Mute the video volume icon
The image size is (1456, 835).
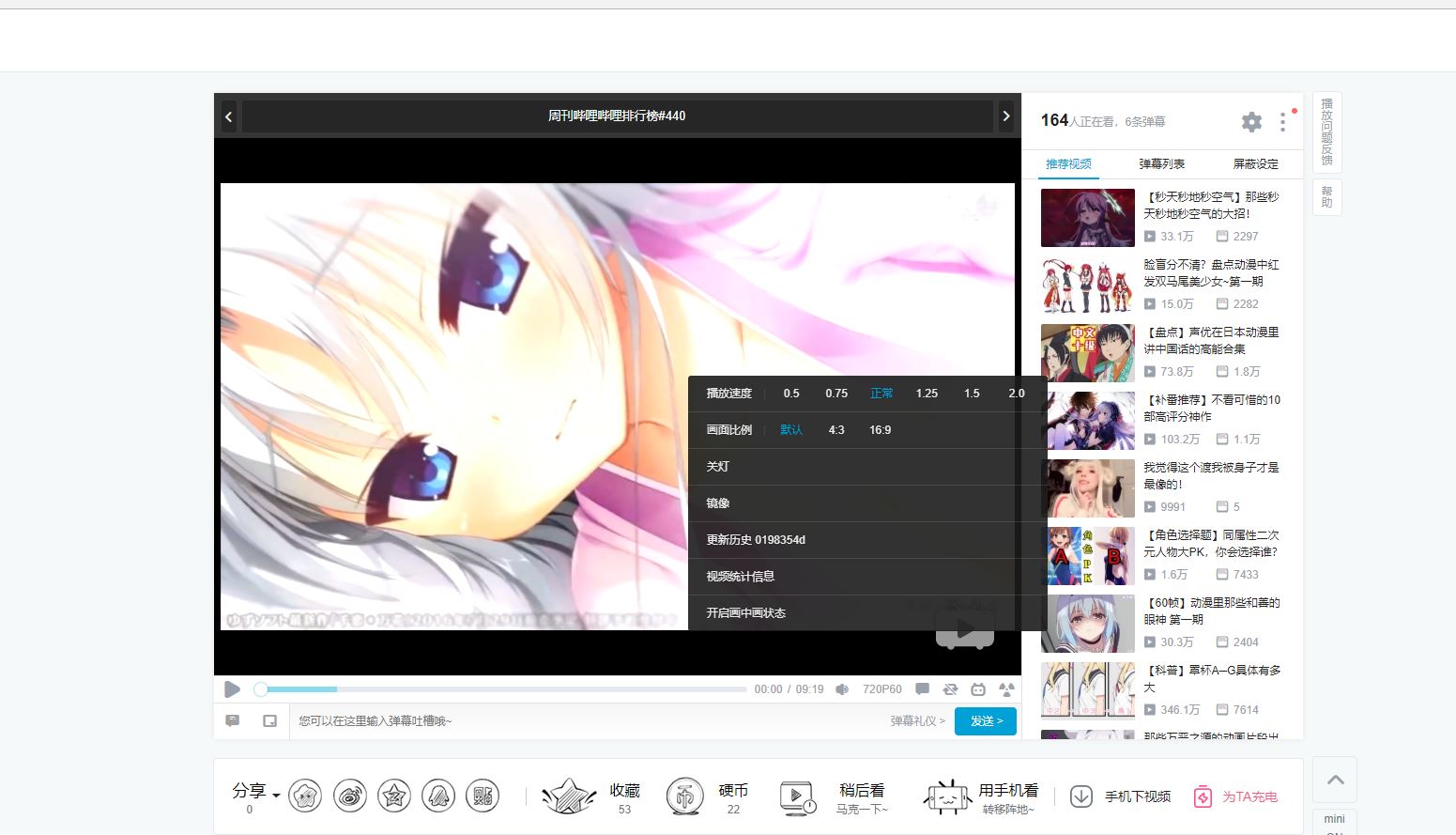click(842, 689)
